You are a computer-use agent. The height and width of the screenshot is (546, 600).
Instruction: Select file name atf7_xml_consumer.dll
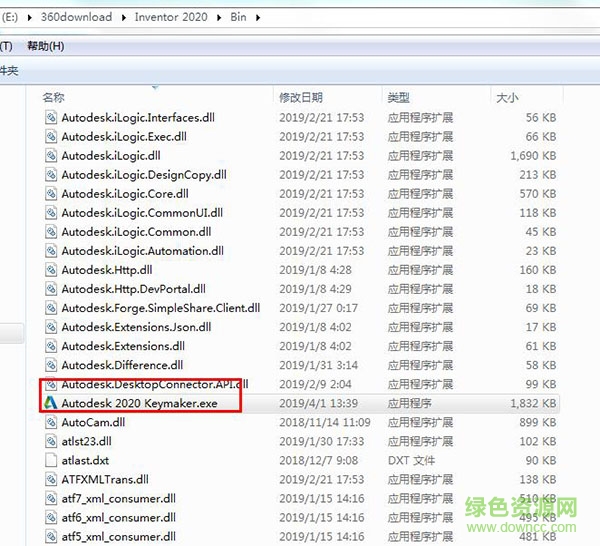(119, 499)
